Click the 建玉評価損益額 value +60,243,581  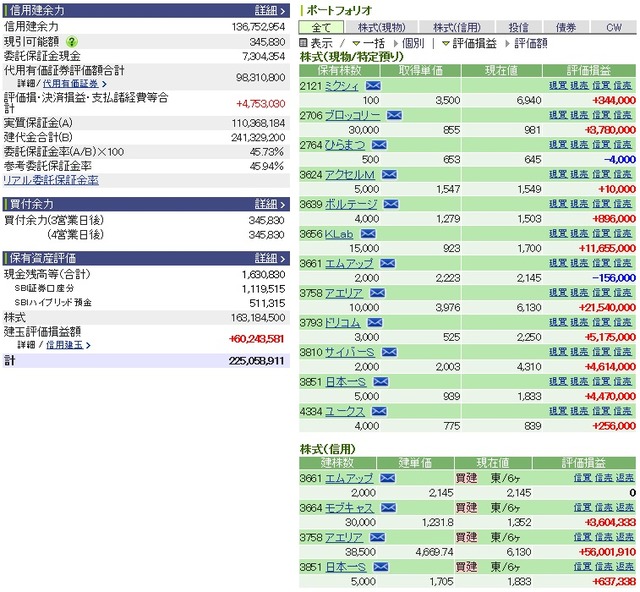click(257, 339)
